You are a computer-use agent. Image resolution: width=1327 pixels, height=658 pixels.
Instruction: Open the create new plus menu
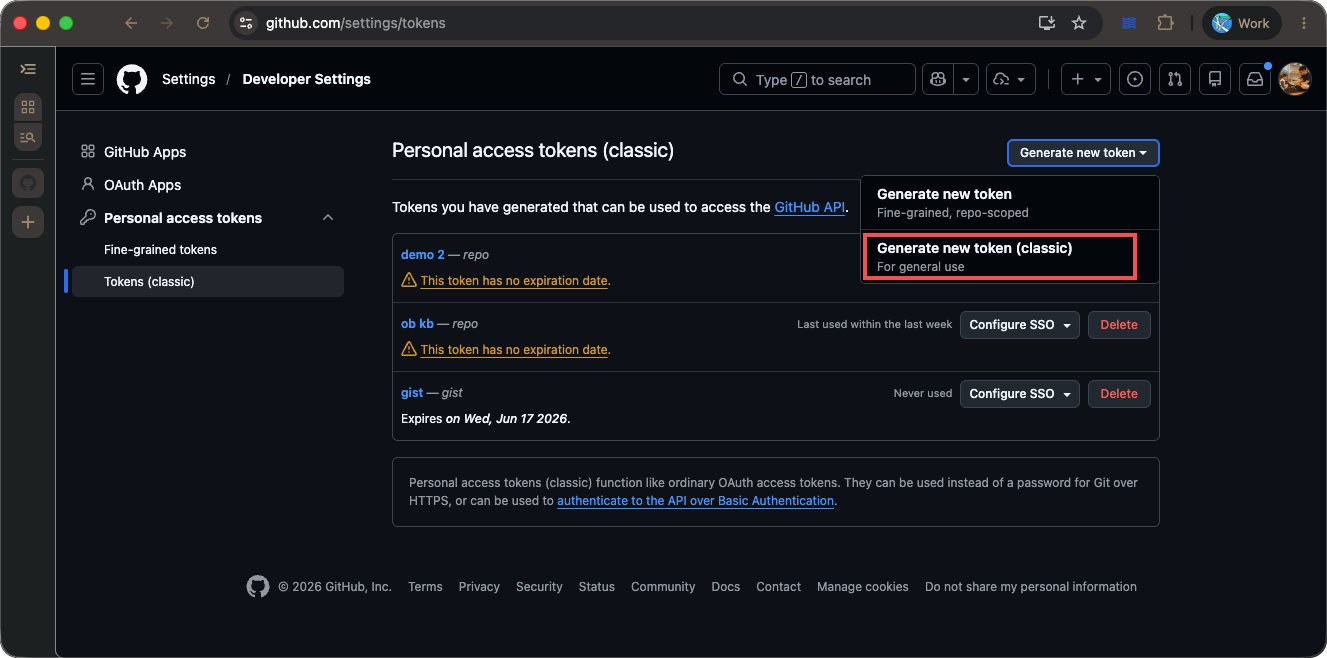coord(1086,79)
